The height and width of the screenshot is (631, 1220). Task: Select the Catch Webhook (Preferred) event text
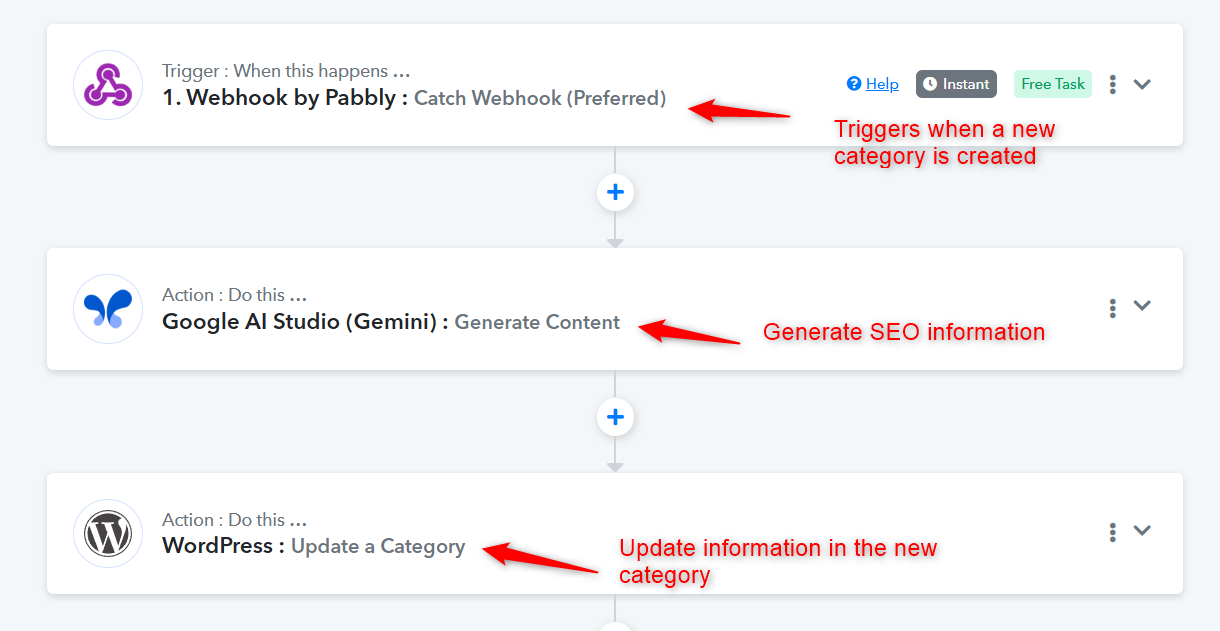point(539,98)
